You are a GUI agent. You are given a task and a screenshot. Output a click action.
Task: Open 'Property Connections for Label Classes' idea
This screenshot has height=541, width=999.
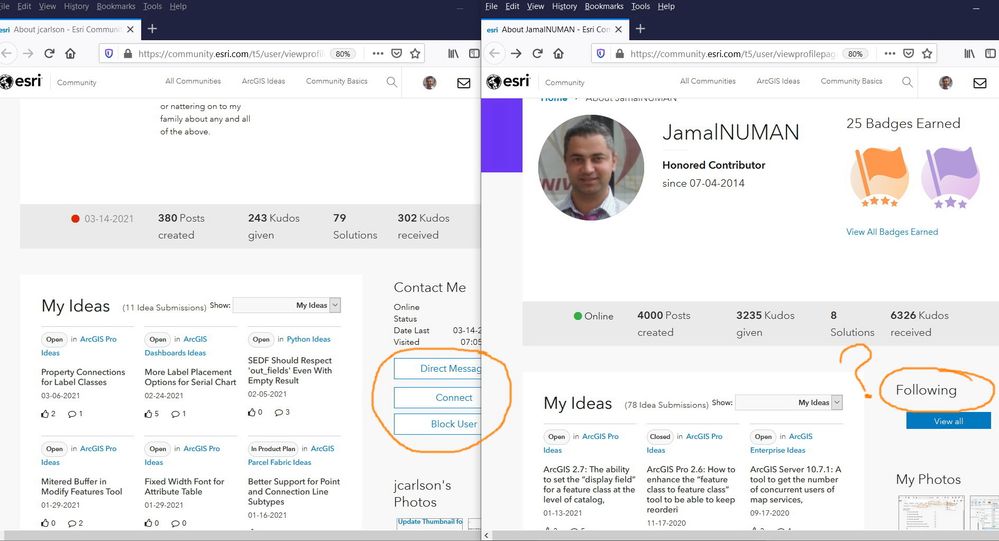click(x=83, y=377)
